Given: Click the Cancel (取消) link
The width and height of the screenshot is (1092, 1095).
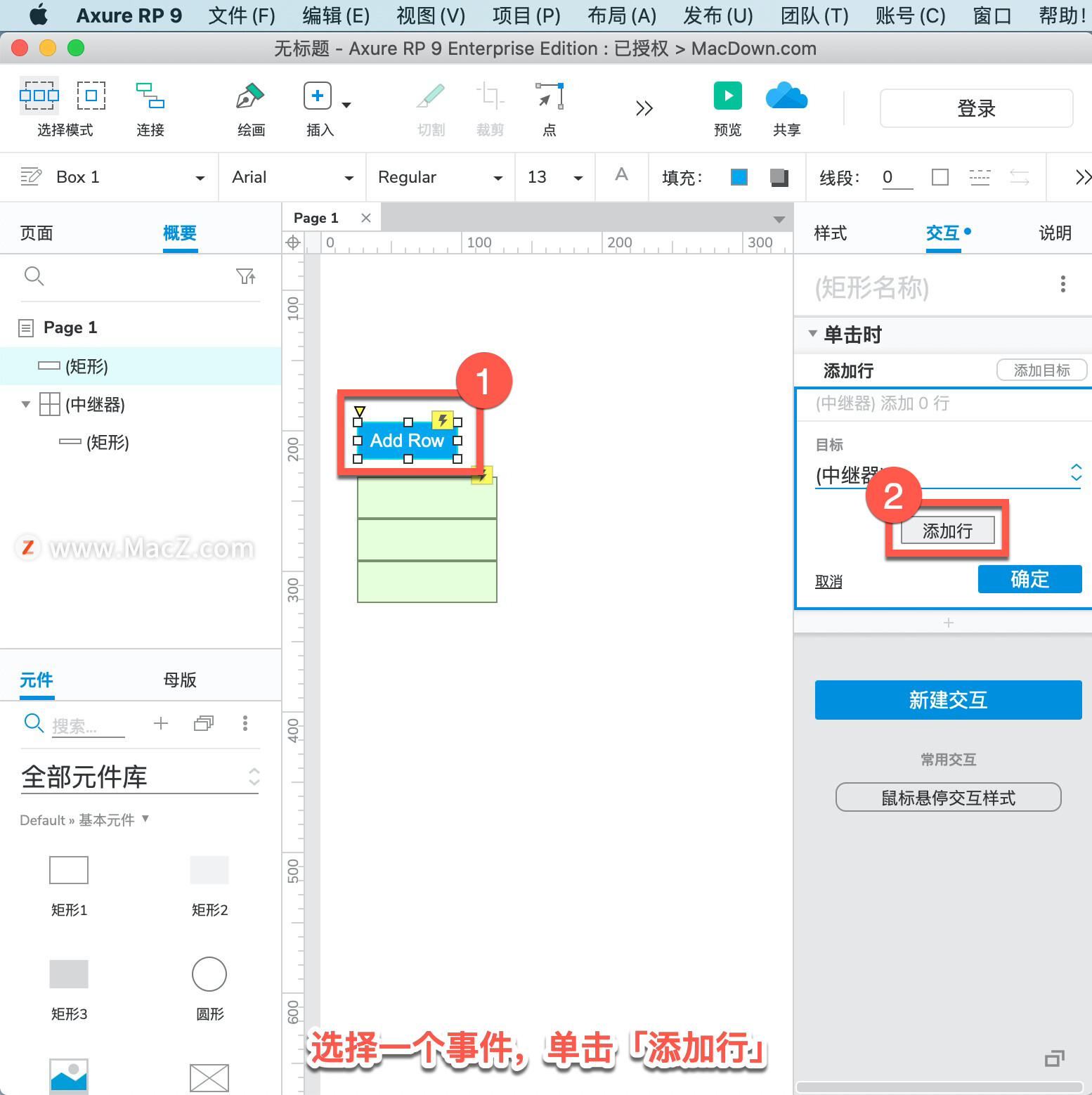Looking at the screenshot, I should pyautogui.click(x=829, y=581).
